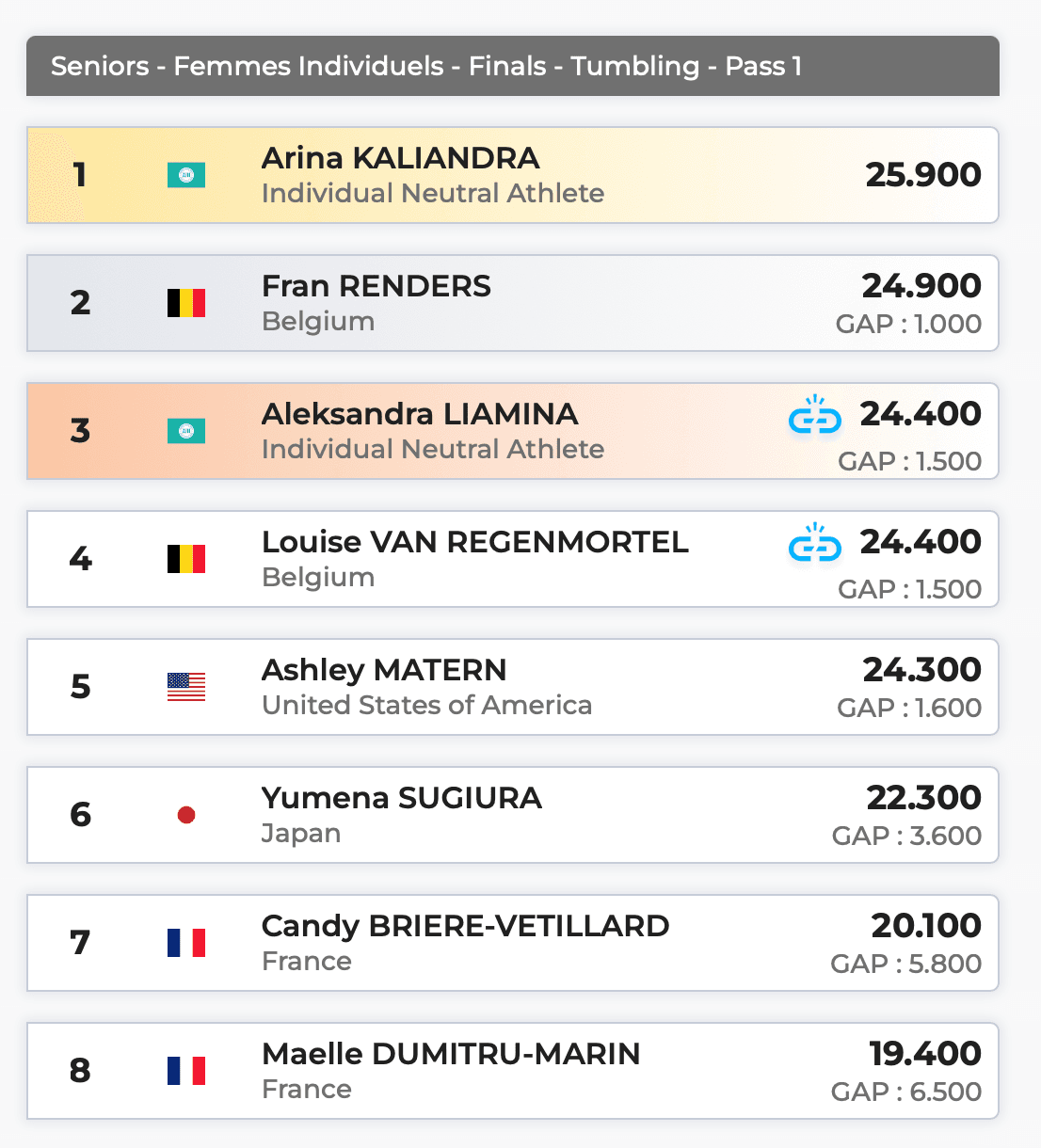
Task: Click Arina KALIANDRA's neutral athlete flag
Action: click(186, 175)
